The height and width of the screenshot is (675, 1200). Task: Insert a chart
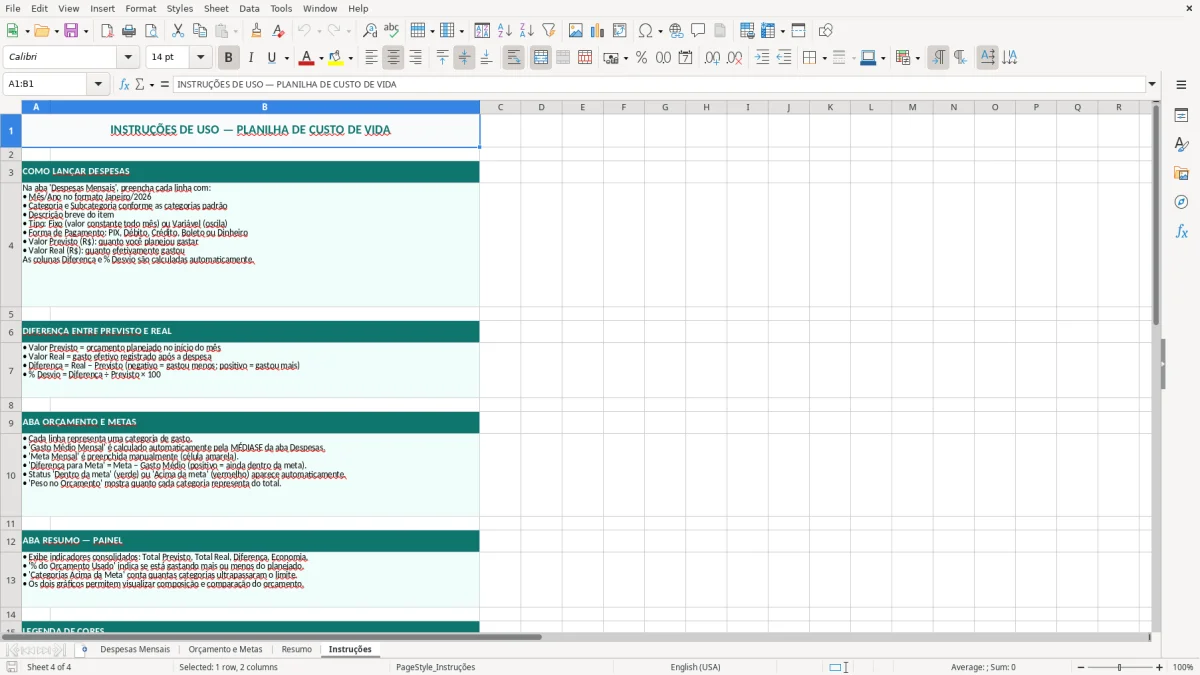598,31
